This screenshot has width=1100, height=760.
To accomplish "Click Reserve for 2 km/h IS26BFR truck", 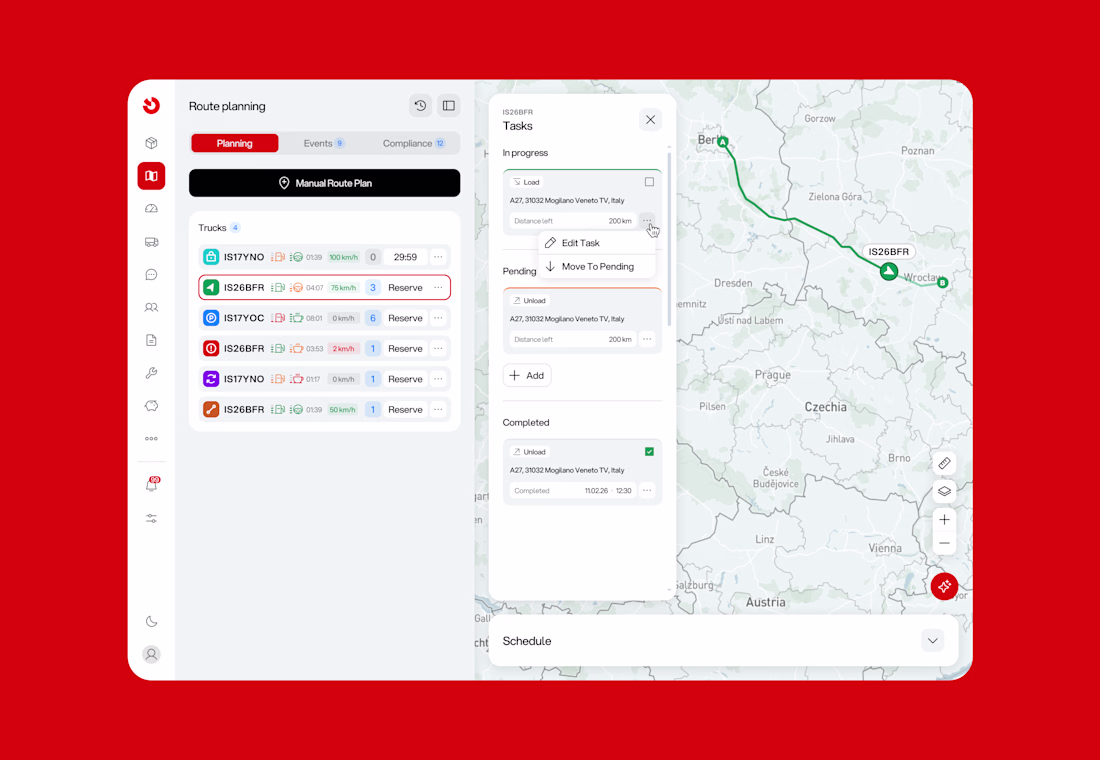I will [x=405, y=348].
